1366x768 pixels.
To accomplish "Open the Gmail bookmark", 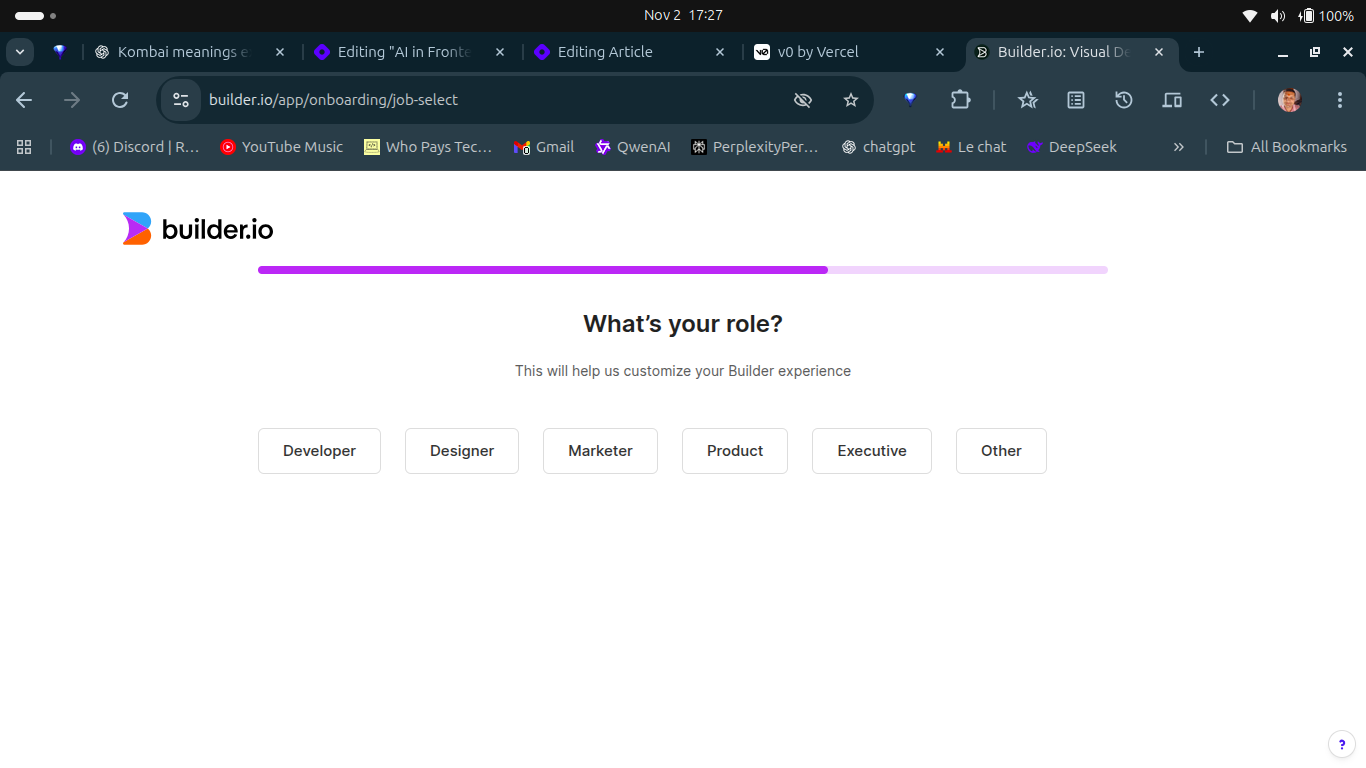I will point(544,147).
